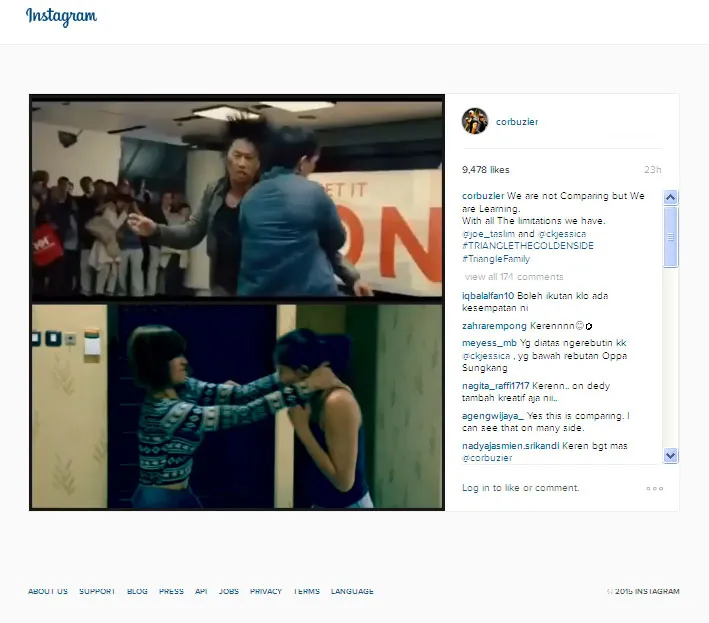Screen dimensions: 709x623
Task: Click the comments scrollbar down arrow
Action: [x=670, y=455]
